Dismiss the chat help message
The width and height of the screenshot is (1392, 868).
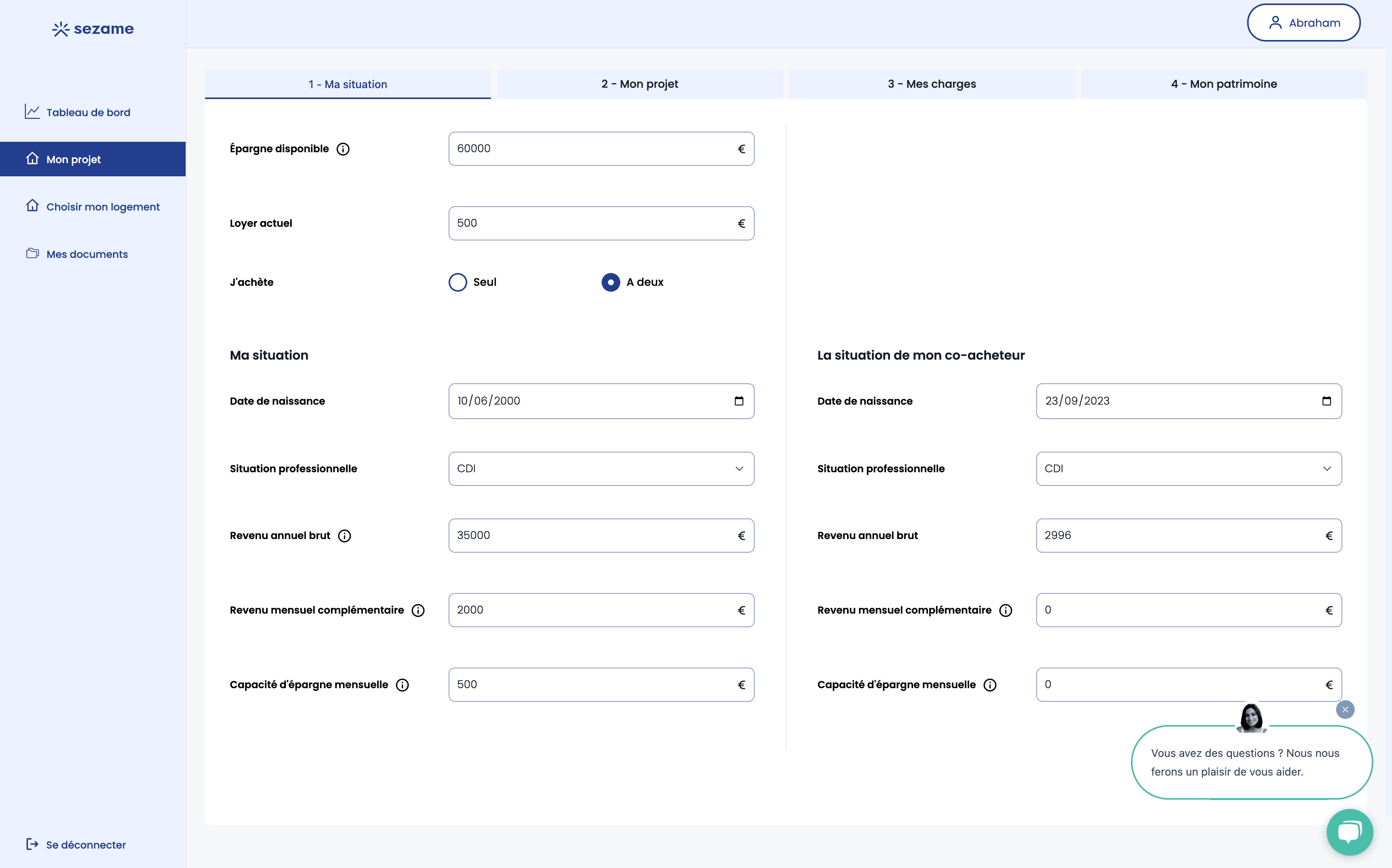tap(1345, 710)
